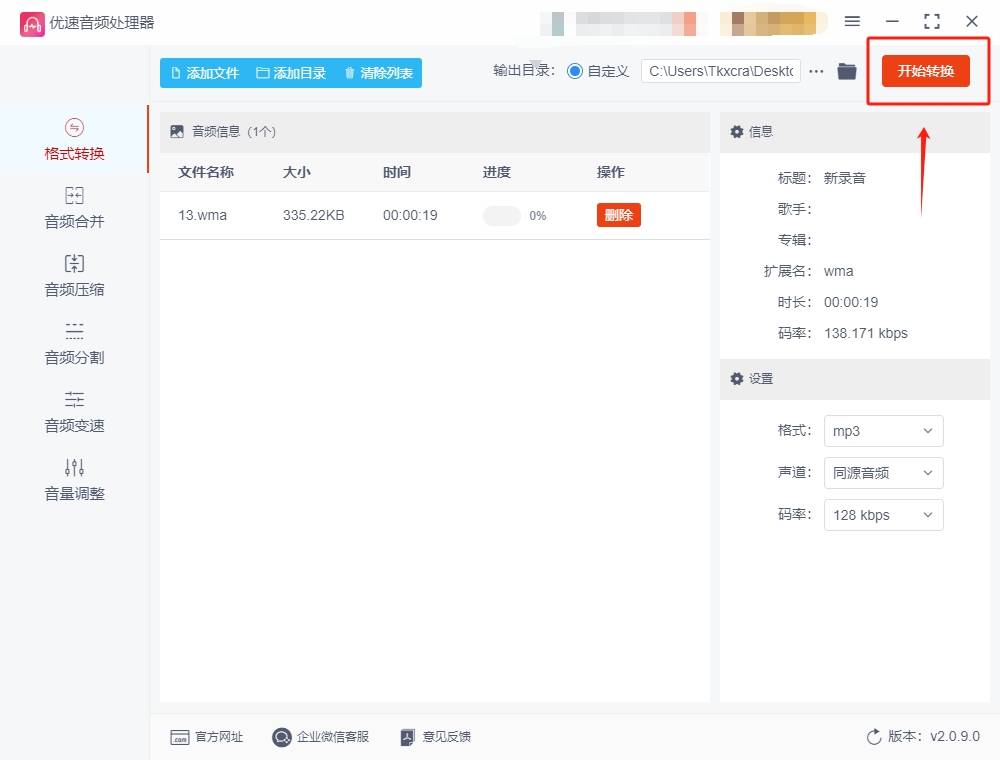The height and width of the screenshot is (760, 1000).
Task: Switch to Audio Merge (音频合并) tab
Action: click(74, 208)
